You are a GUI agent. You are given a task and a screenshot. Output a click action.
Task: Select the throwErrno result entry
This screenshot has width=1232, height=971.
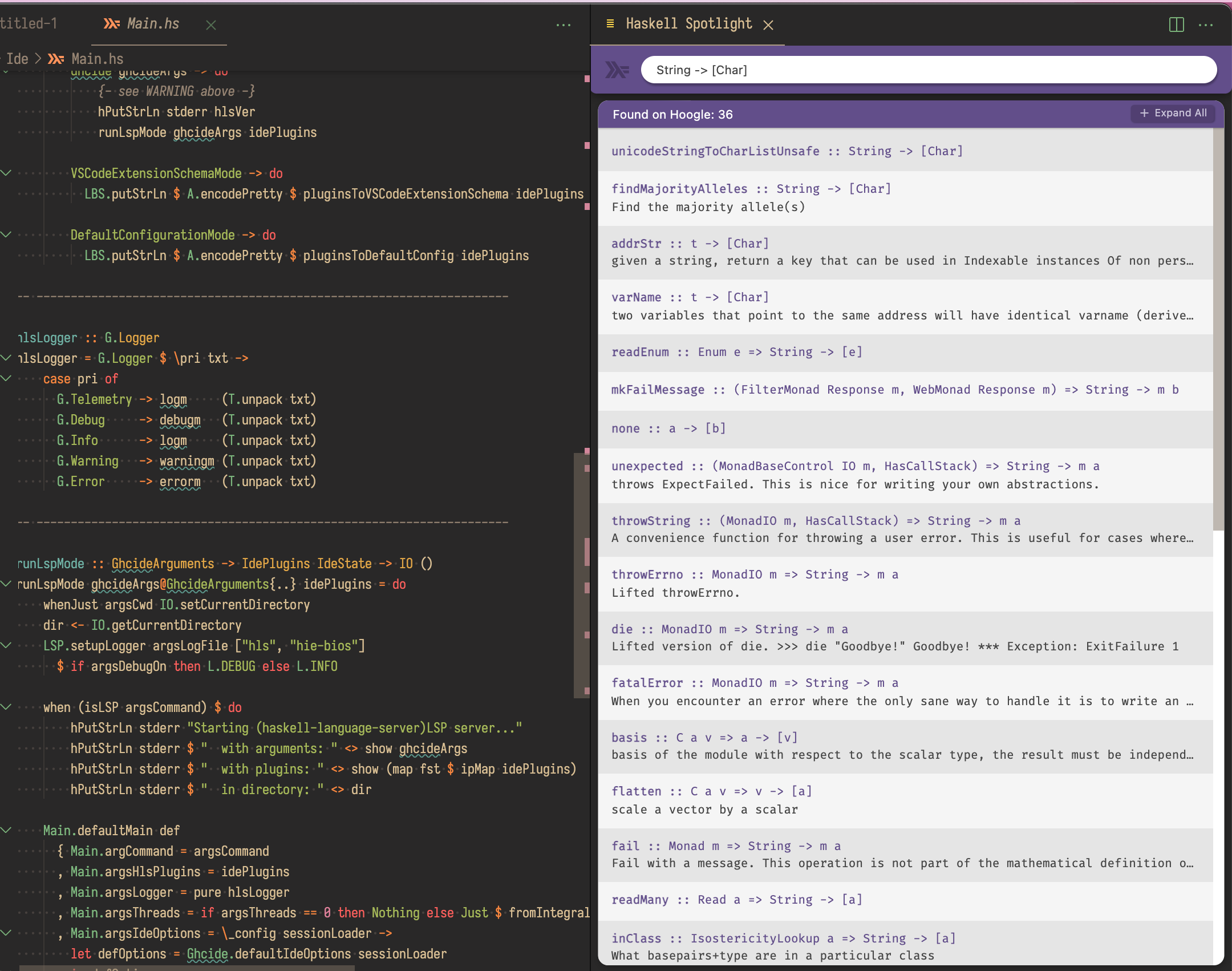point(905,584)
